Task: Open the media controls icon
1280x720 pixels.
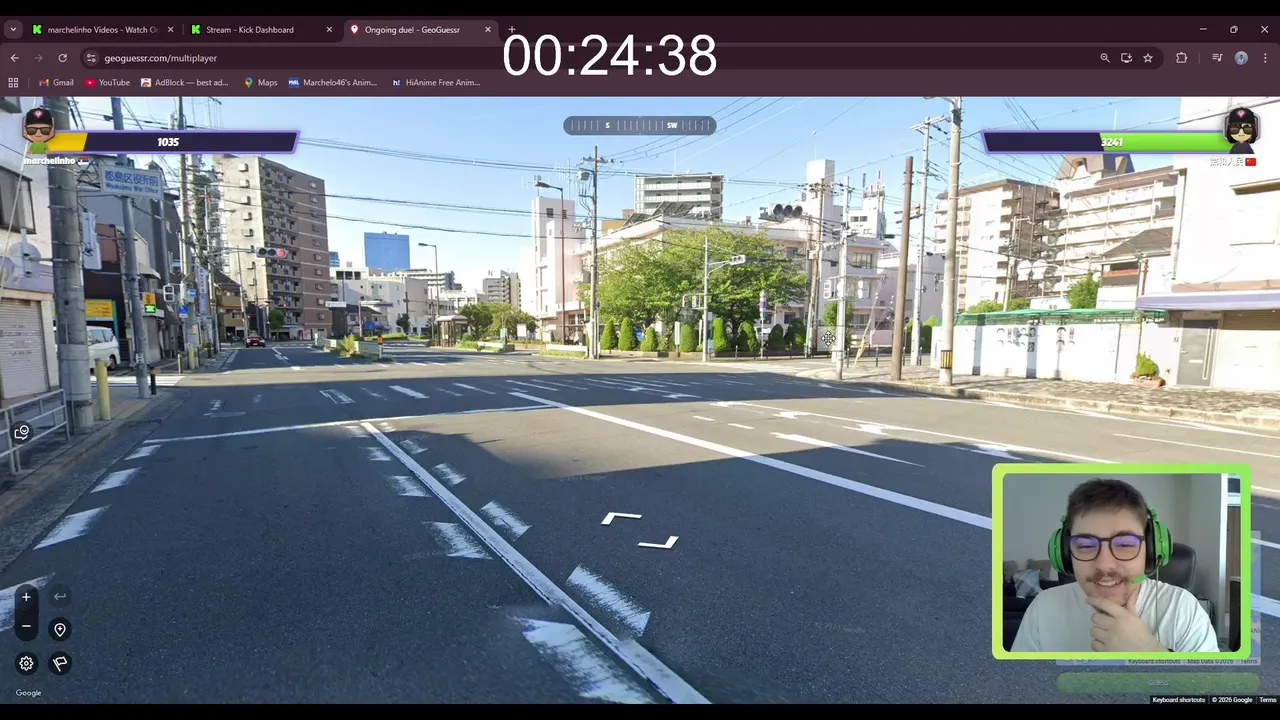Action: (x=1217, y=58)
